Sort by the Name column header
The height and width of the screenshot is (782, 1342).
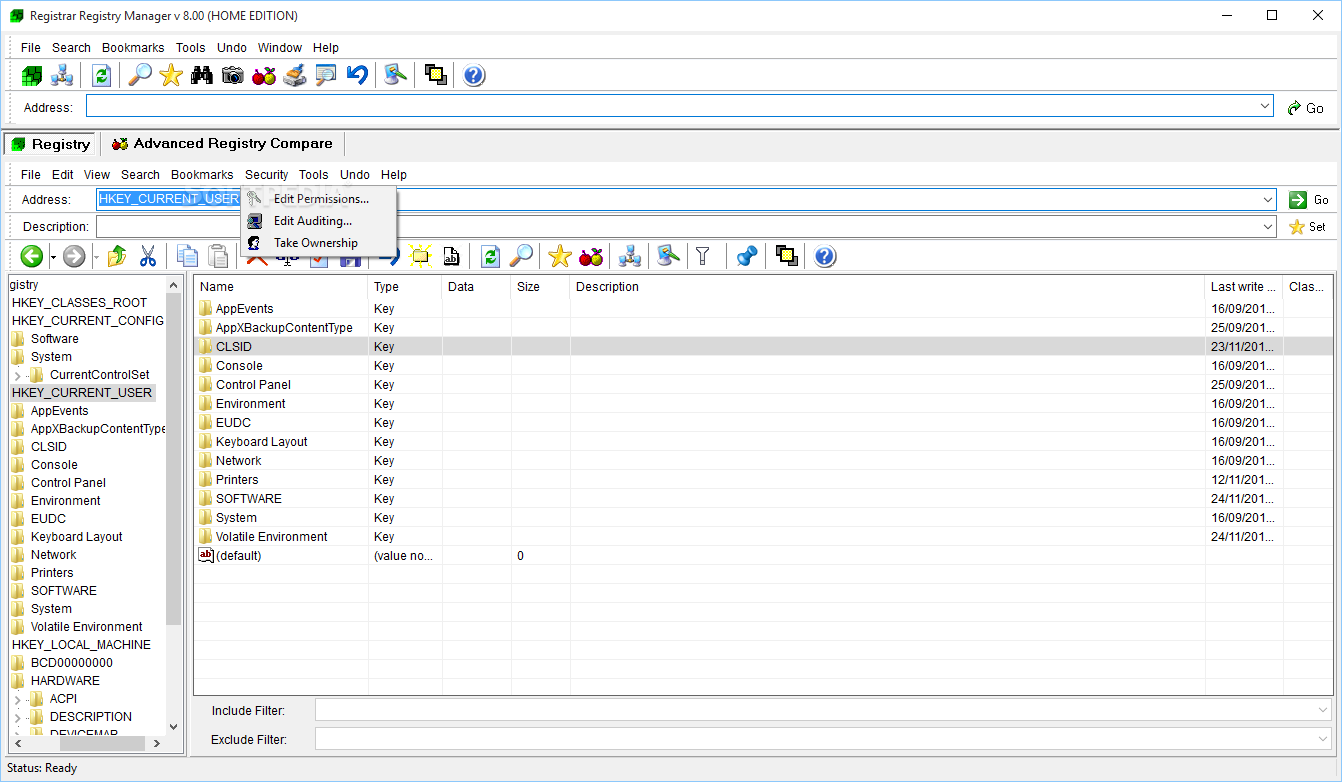(280, 287)
